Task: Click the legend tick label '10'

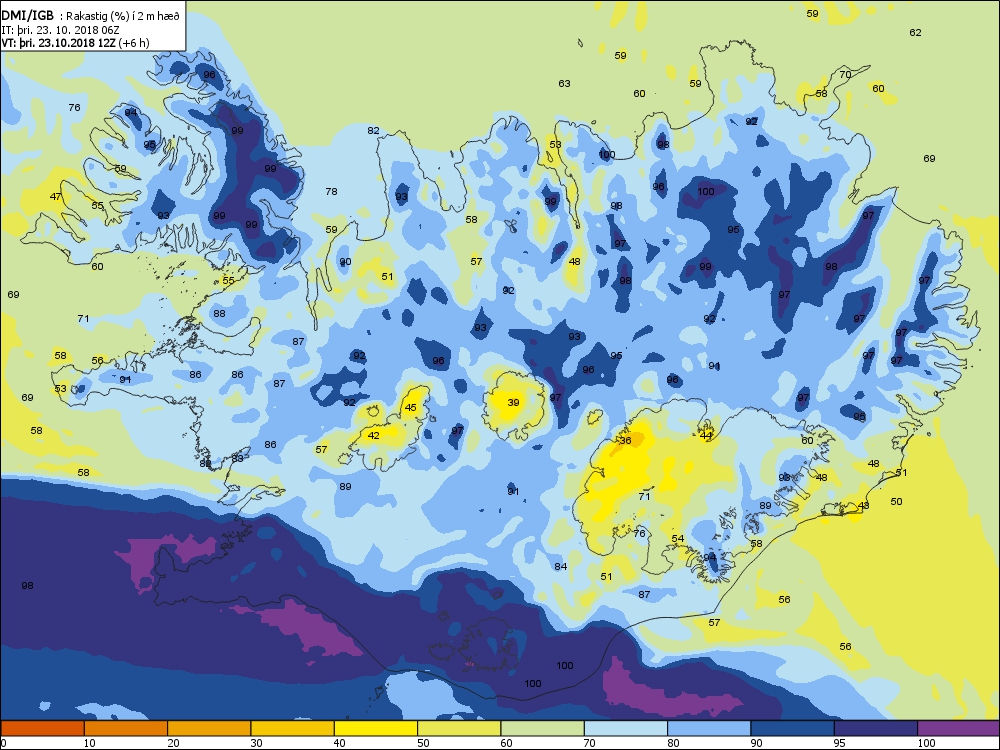Action: (89, 743)
